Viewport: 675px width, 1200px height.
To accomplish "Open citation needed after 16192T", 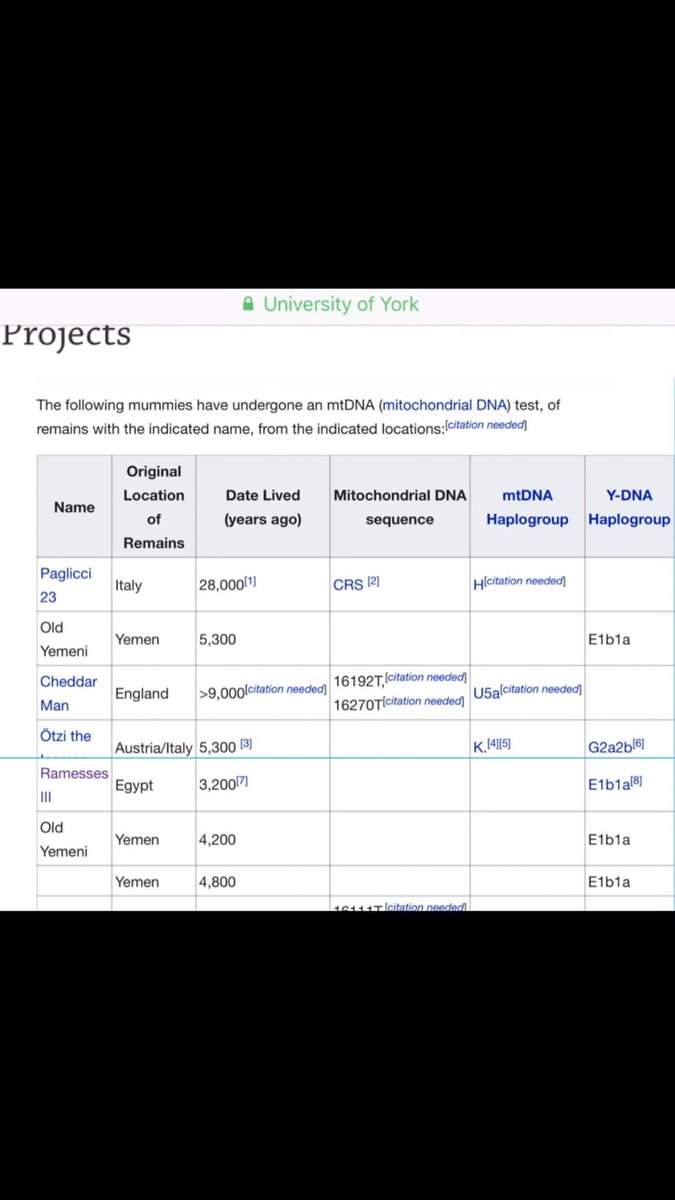I will click(426, 678).
